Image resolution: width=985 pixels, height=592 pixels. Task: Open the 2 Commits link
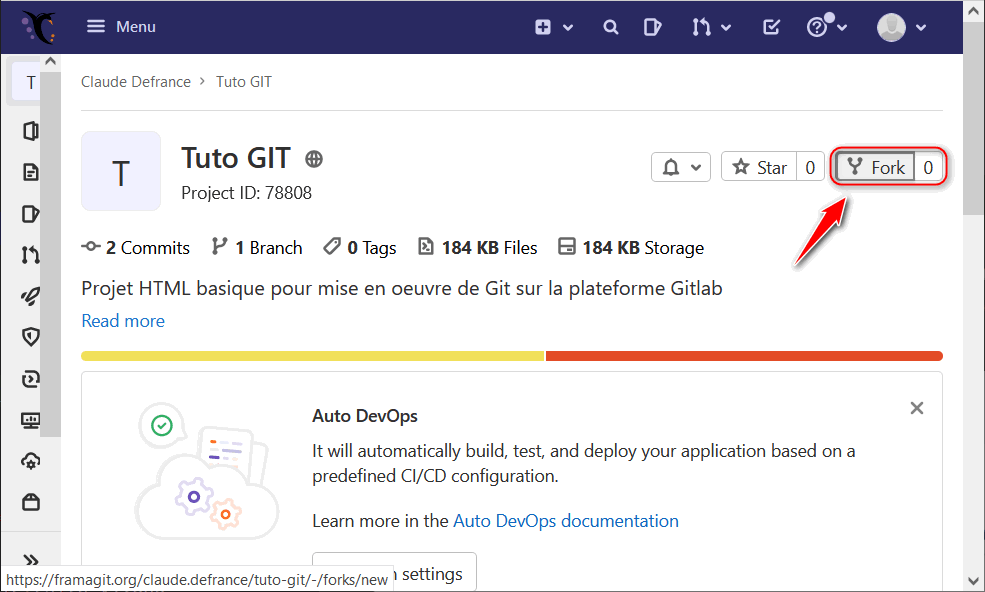click(x=136, y=248)
